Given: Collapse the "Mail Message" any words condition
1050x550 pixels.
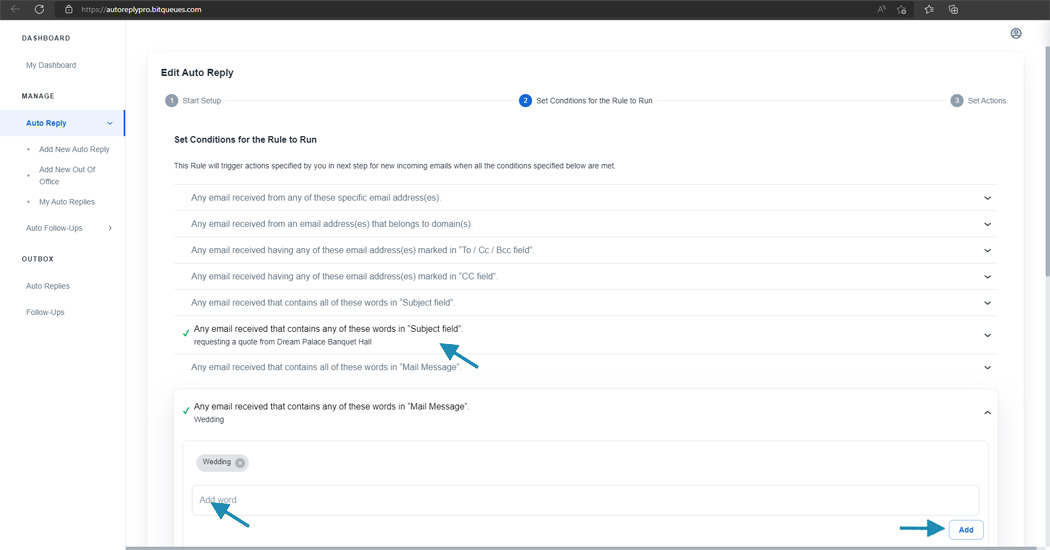Looking at the screenshot, I should click(987, 412).
